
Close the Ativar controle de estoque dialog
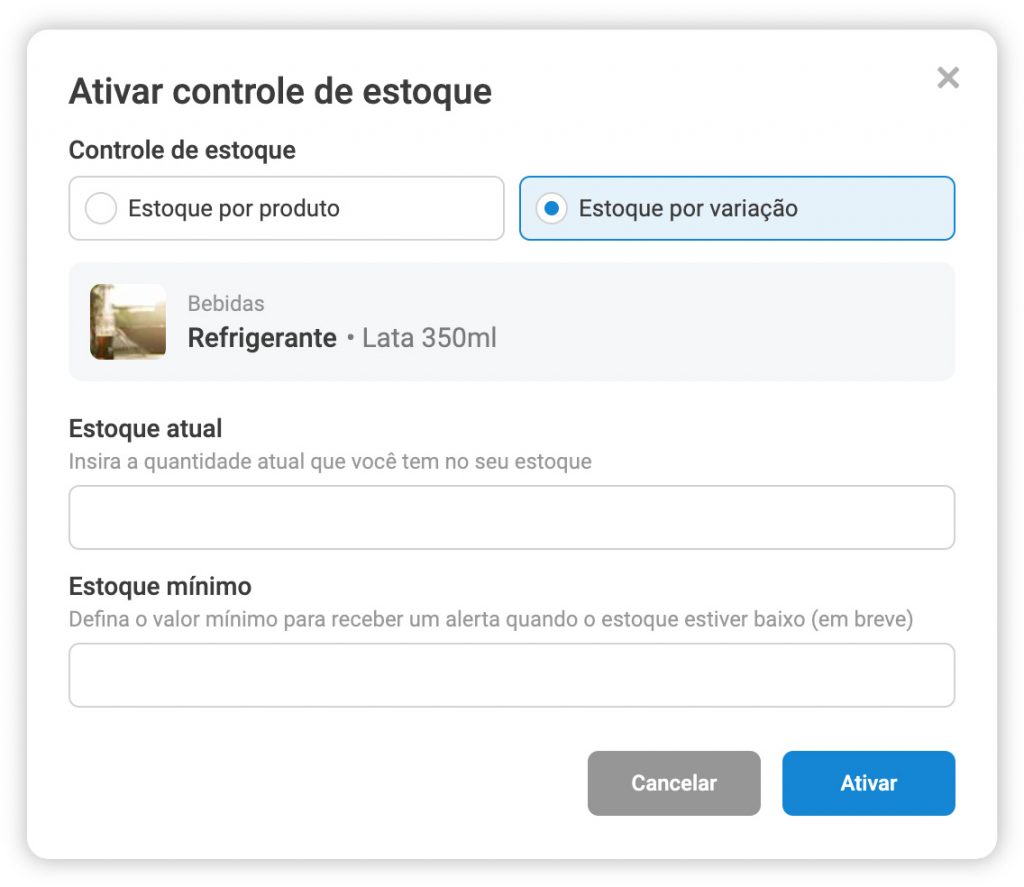tap(947, 78)
